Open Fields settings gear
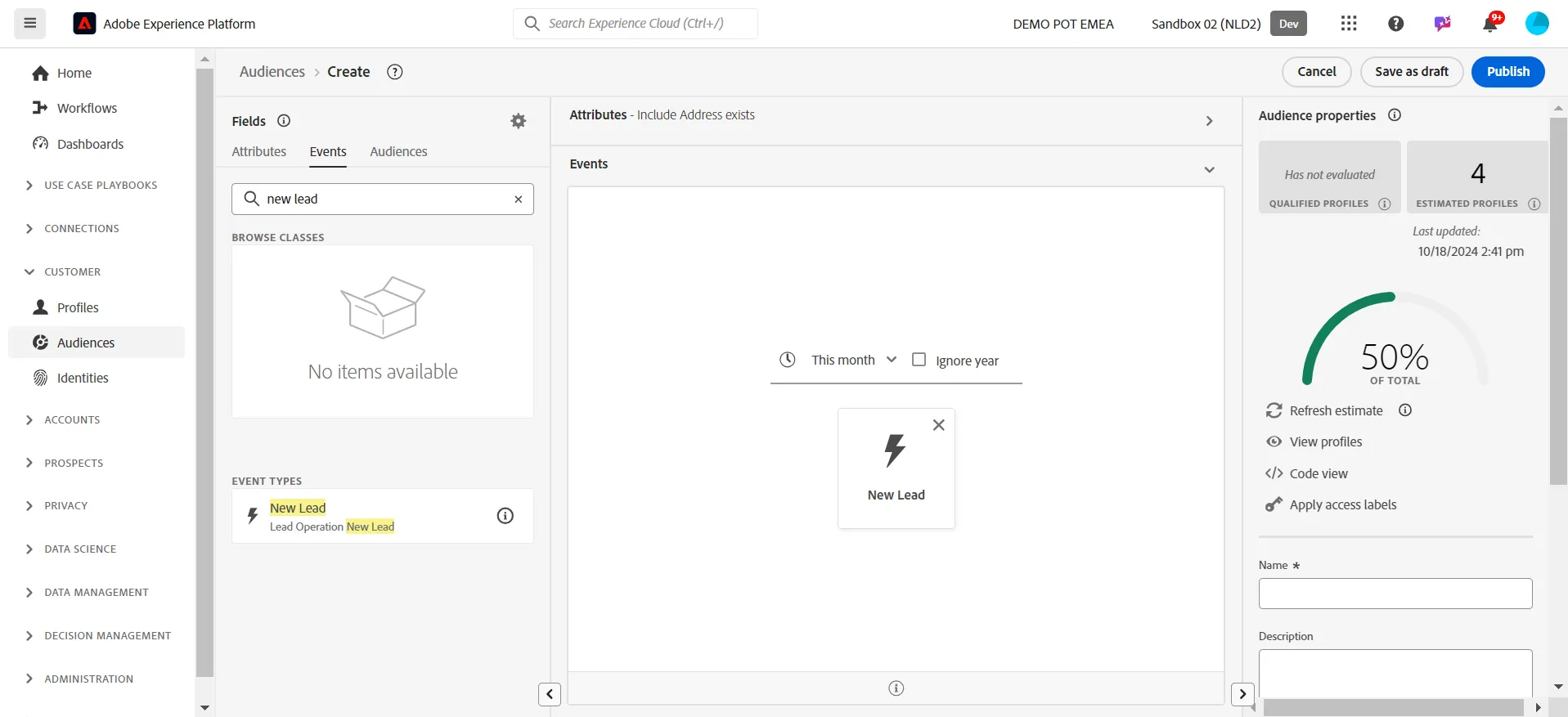 tap(519, 121)
